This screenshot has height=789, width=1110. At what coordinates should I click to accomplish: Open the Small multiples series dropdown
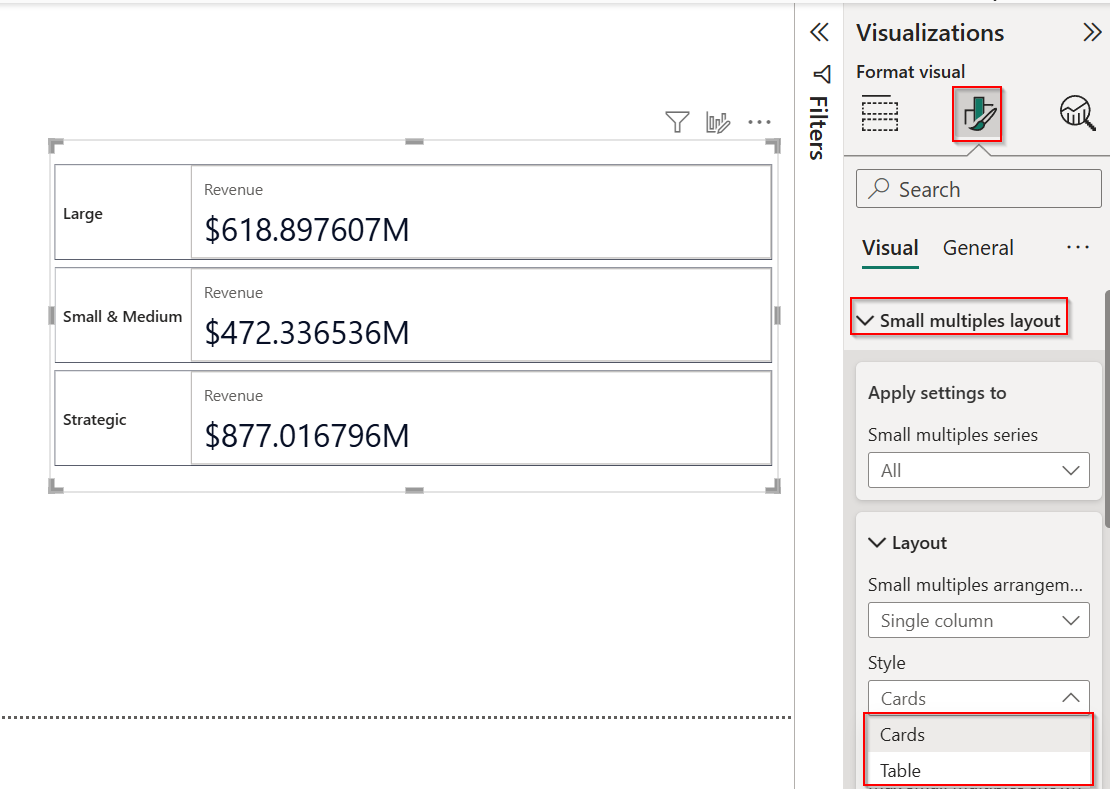[x=978, y=470]
